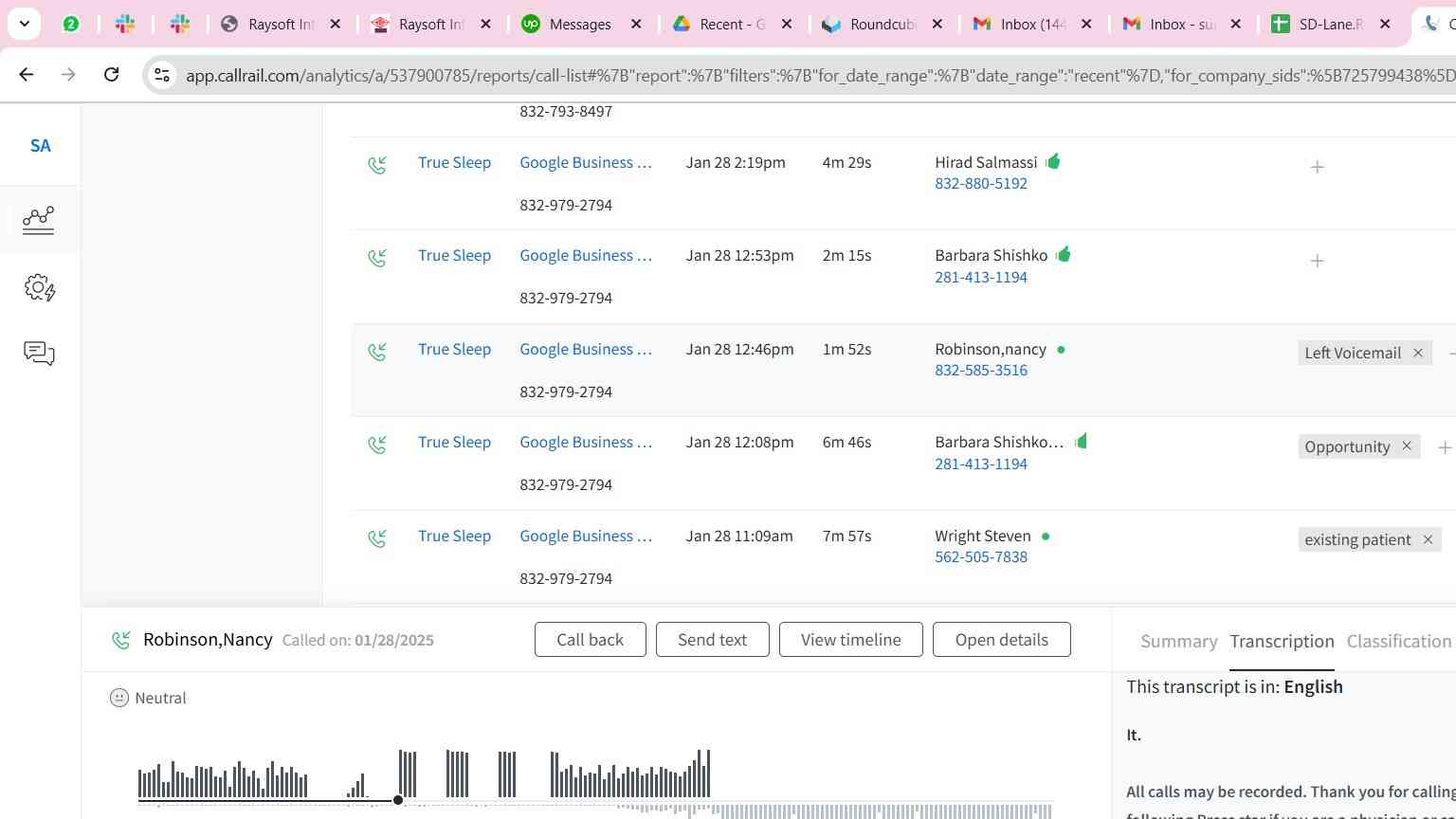The image size is (1456, 819).
Task: Add a tag to Hirad Salmassi call
Action: [x=1317, y=167]
